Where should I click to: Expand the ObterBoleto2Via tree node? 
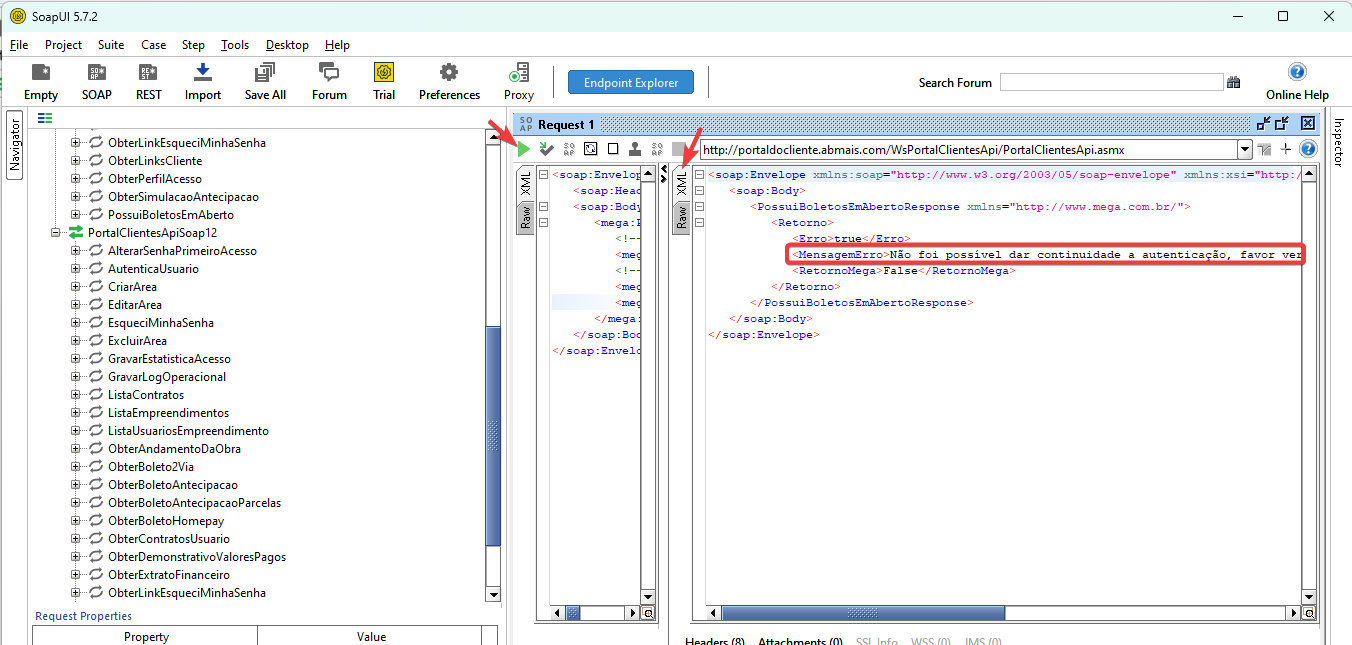(76, 467)
